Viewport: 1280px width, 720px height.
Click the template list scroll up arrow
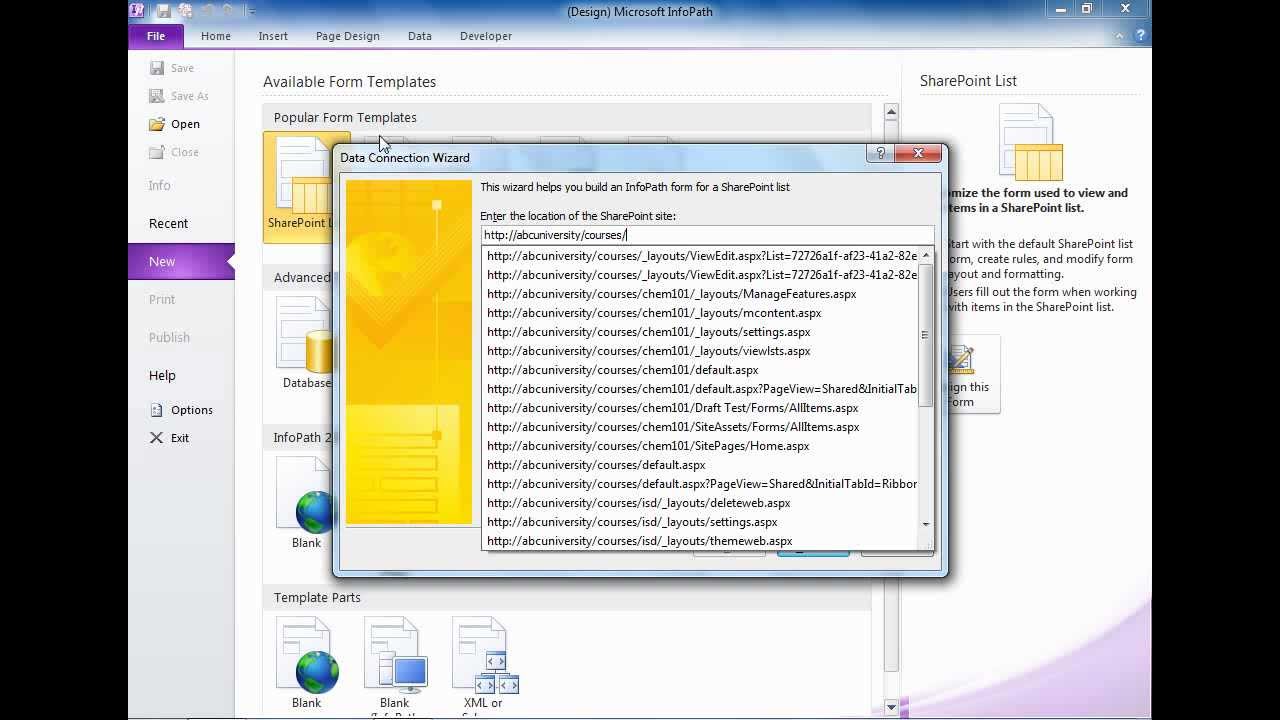892,112
